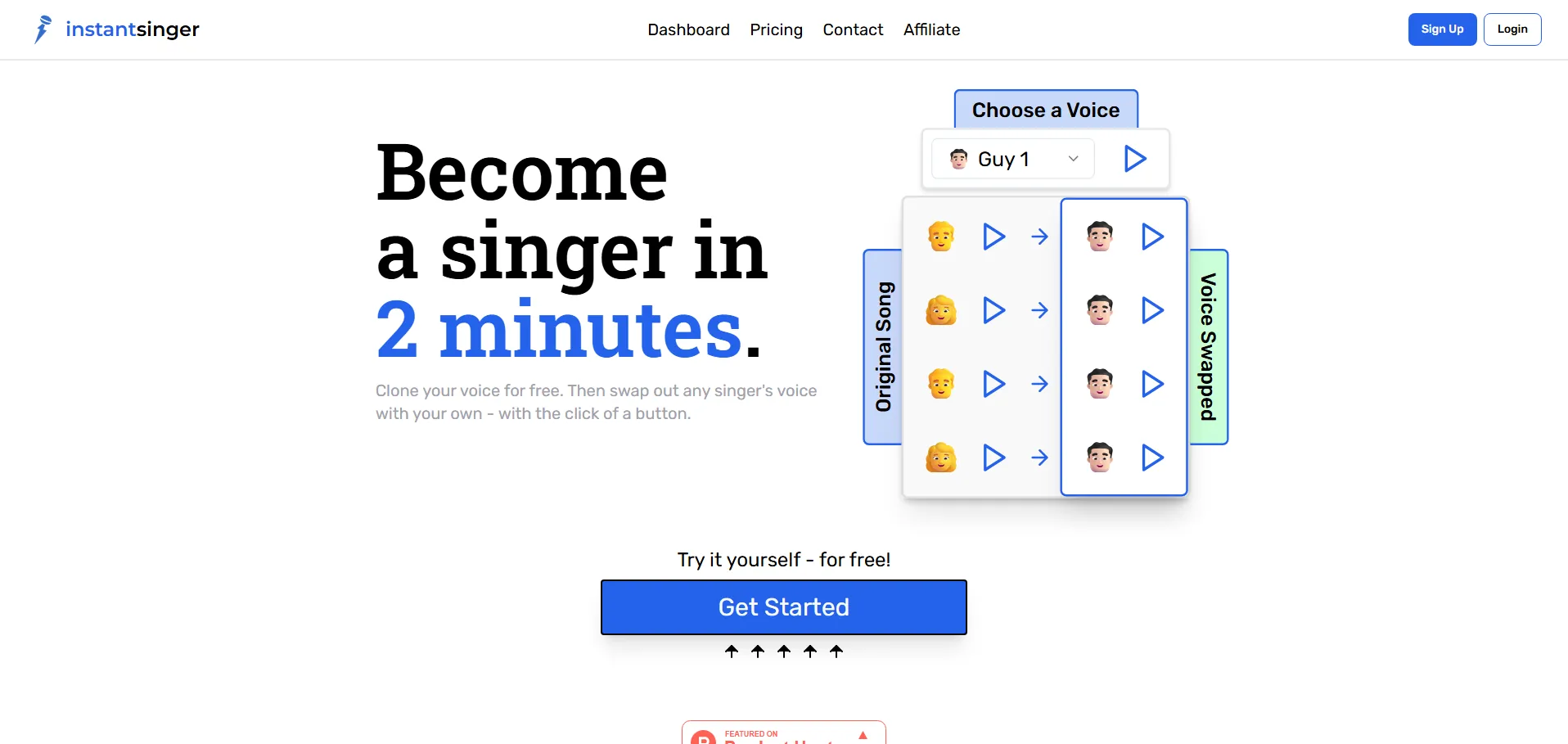Open the Guy 1 voice dropdown
1568x744 pixels.
coord(1013,159)
